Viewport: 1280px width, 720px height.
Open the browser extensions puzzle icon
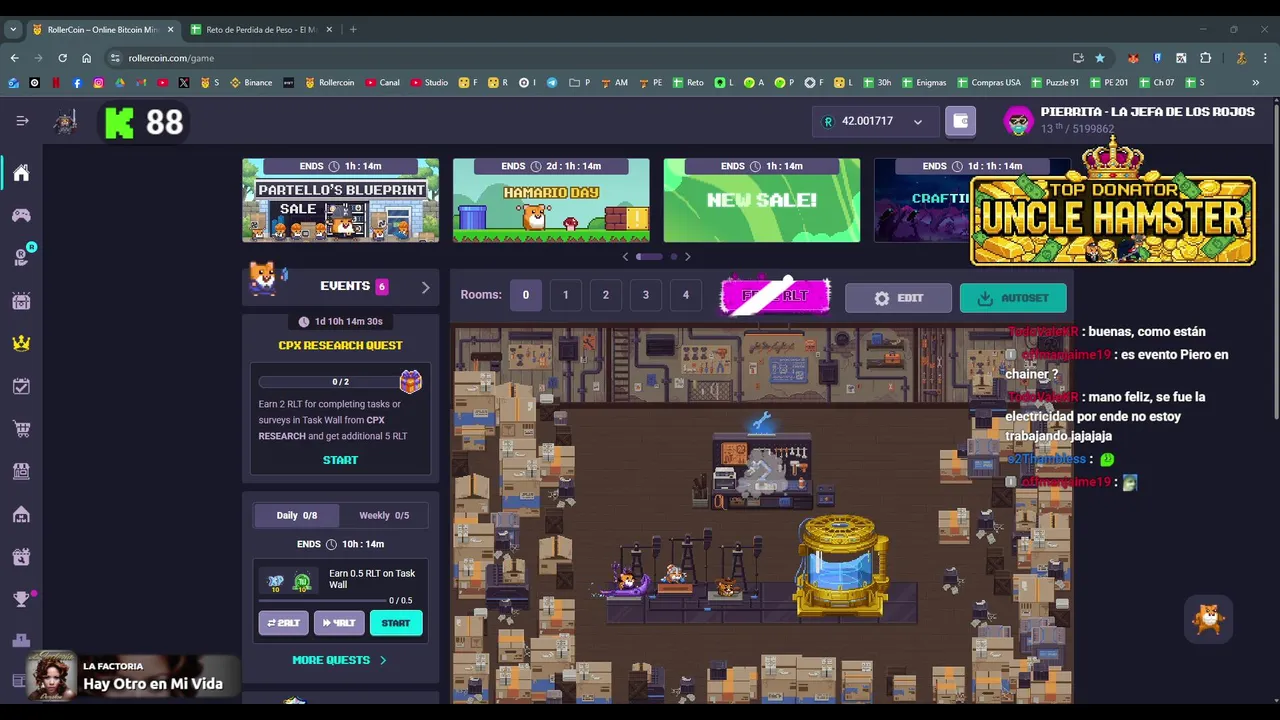tap(1205, 58)
